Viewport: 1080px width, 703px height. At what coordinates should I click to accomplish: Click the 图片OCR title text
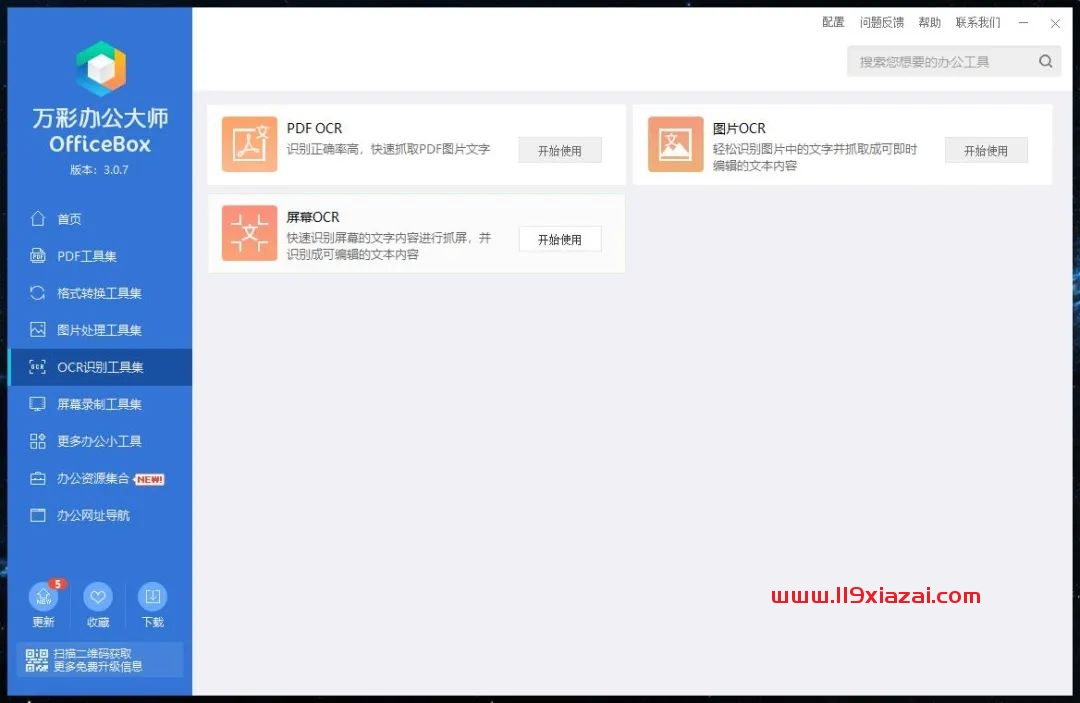pos(739,128)
